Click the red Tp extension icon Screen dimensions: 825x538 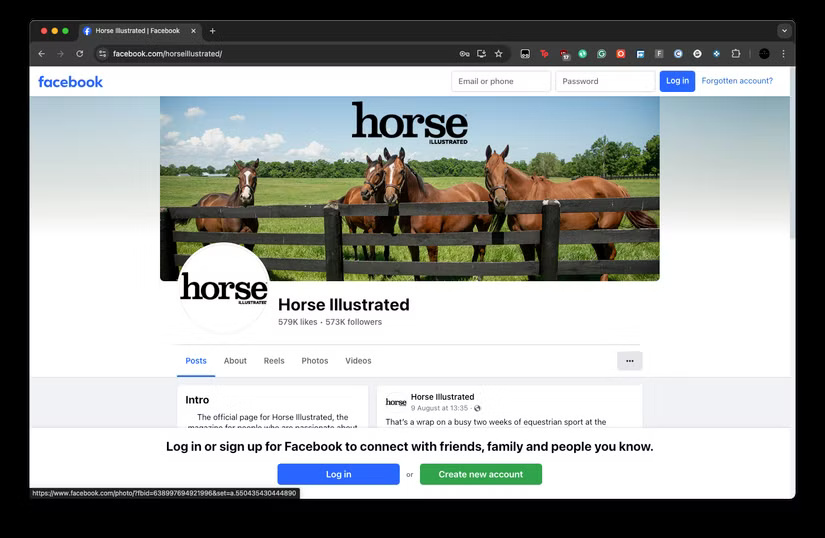pyautogui.click(x=545, y=54)
